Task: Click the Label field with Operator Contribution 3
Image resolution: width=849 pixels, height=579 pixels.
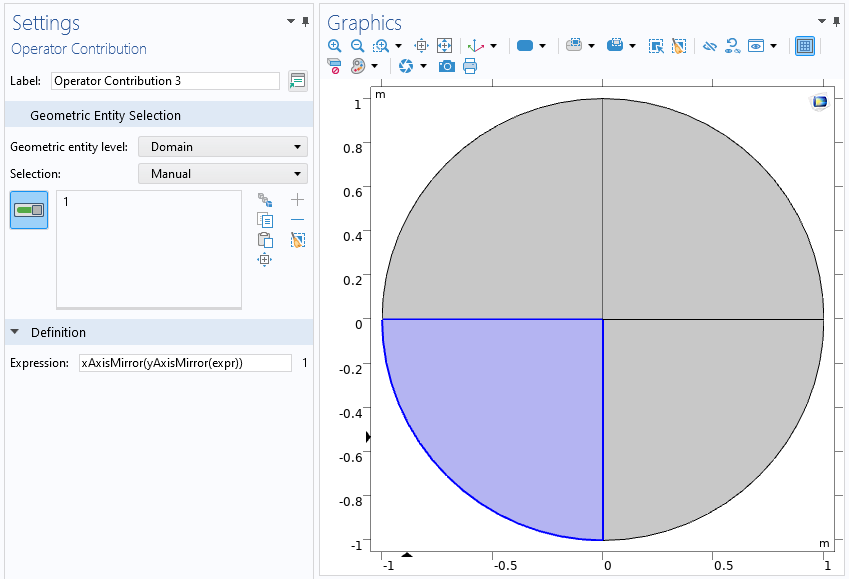Action: coord(165,81)
